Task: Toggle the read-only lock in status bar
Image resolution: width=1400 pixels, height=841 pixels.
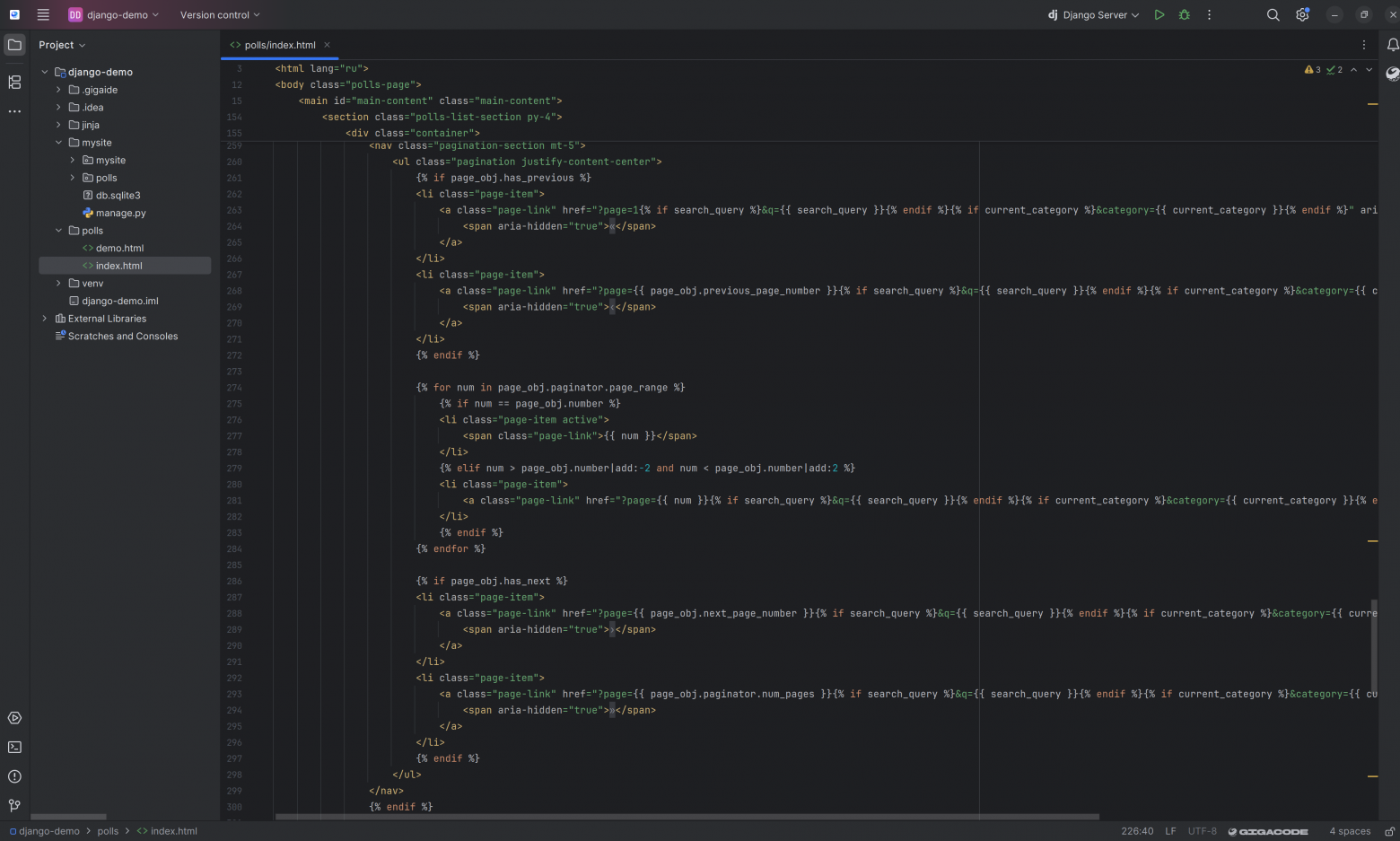Action: 1389,831
